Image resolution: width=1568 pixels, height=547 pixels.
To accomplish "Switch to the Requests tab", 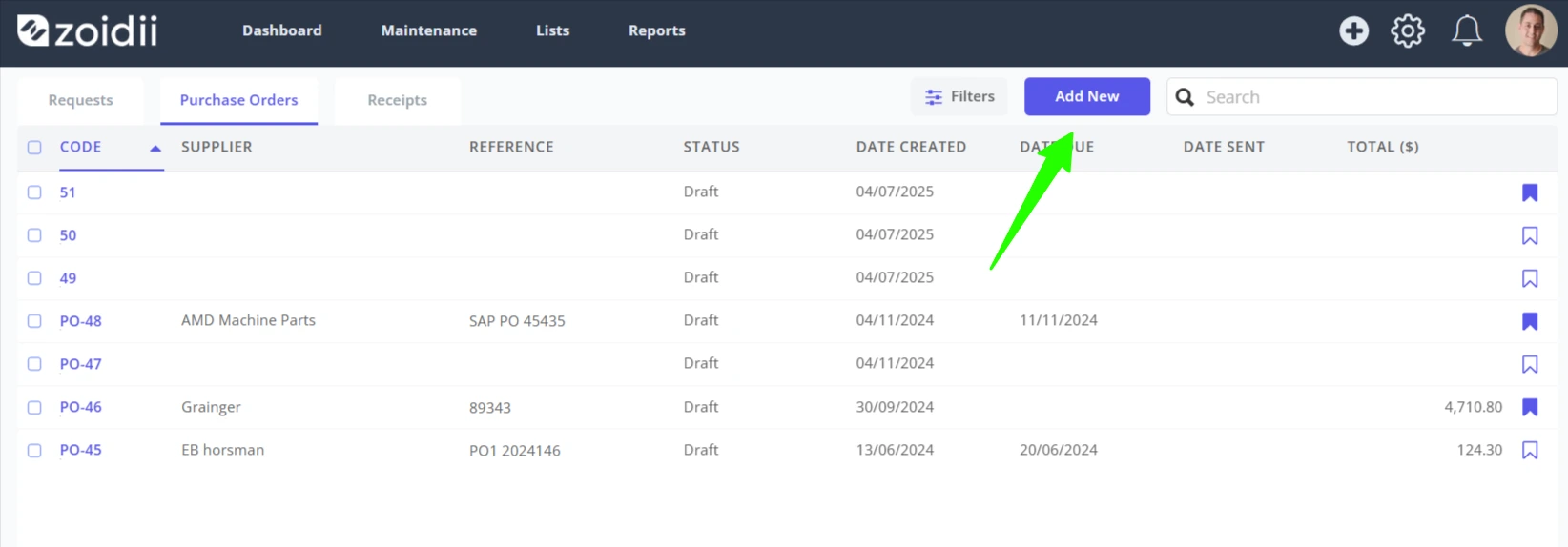I will click(80, 100).
